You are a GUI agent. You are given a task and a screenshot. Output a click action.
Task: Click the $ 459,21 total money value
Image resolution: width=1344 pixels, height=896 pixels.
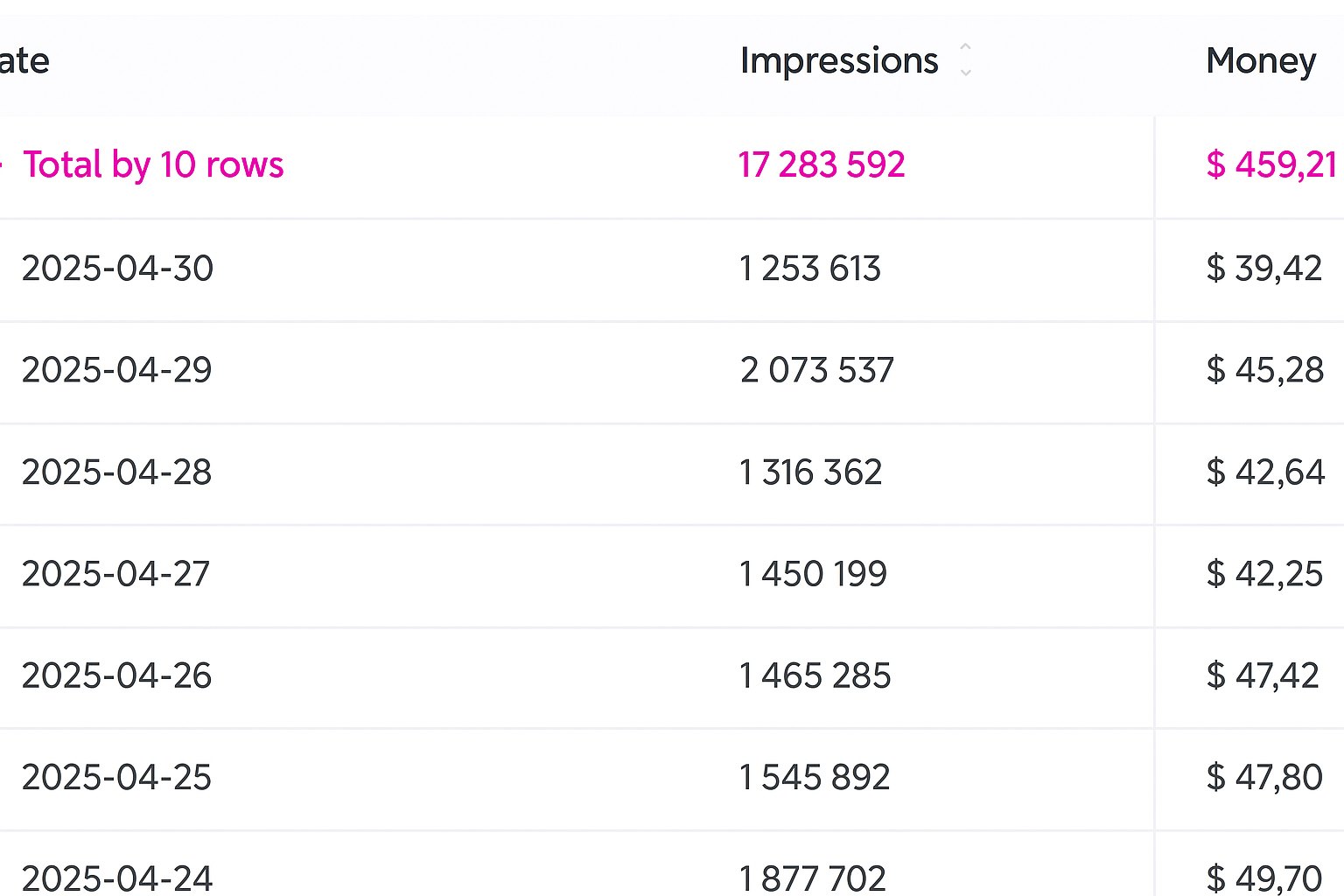(x=1270, y=164)
